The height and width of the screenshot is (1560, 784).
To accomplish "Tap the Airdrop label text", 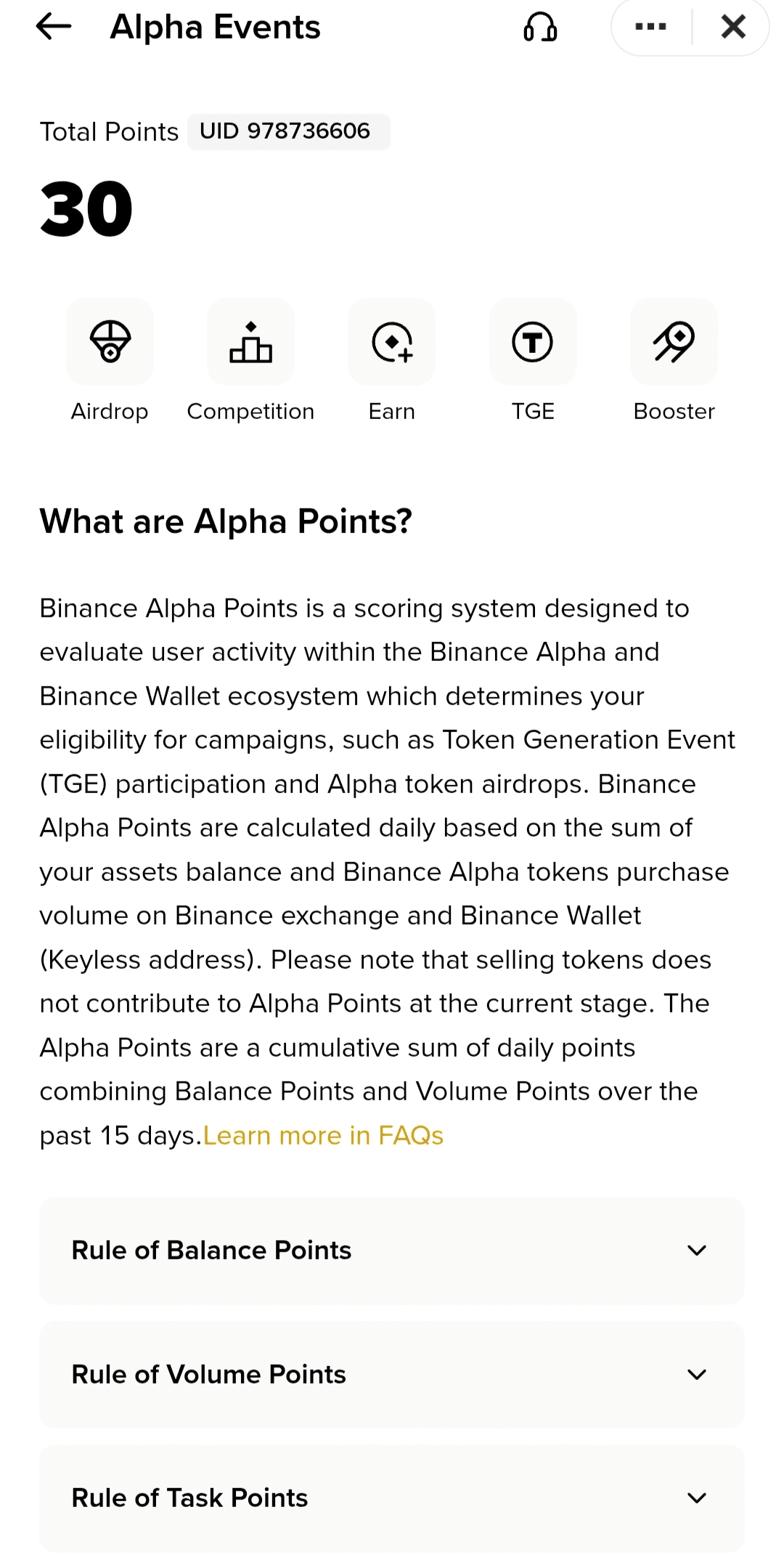I will tap(110, 412).
